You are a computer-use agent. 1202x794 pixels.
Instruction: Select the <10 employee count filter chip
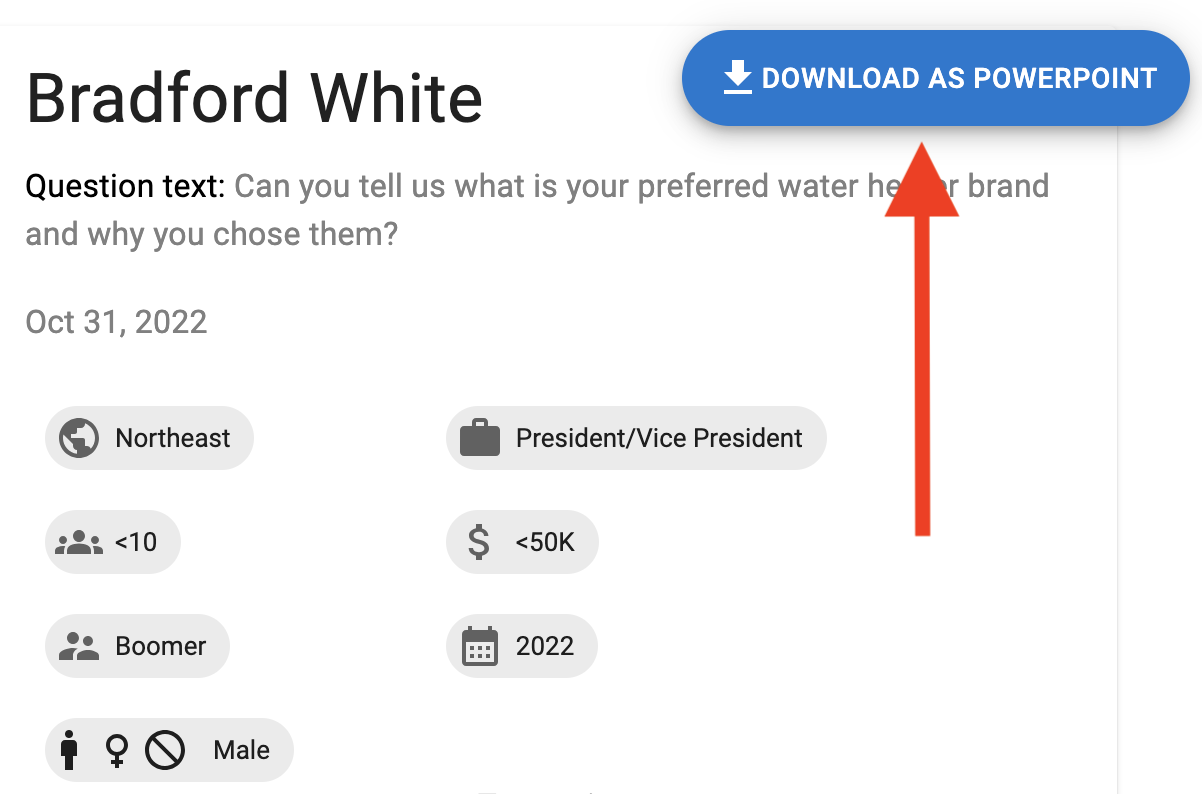(112, 542)
